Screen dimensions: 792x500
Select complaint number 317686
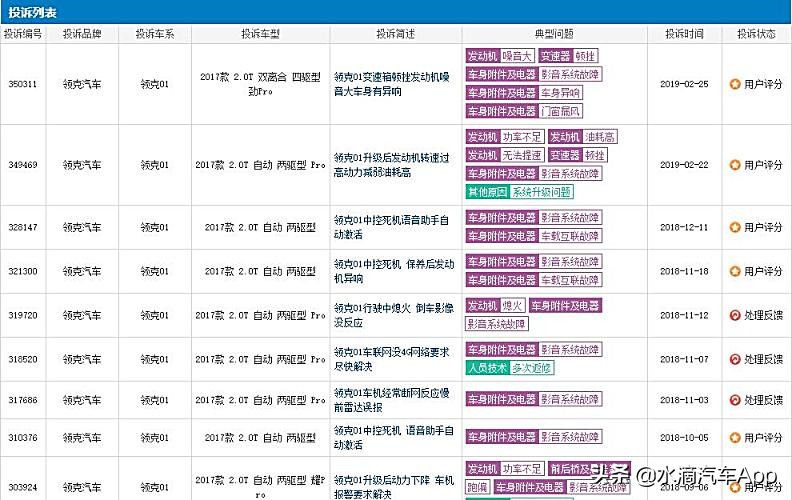[23, 400]
